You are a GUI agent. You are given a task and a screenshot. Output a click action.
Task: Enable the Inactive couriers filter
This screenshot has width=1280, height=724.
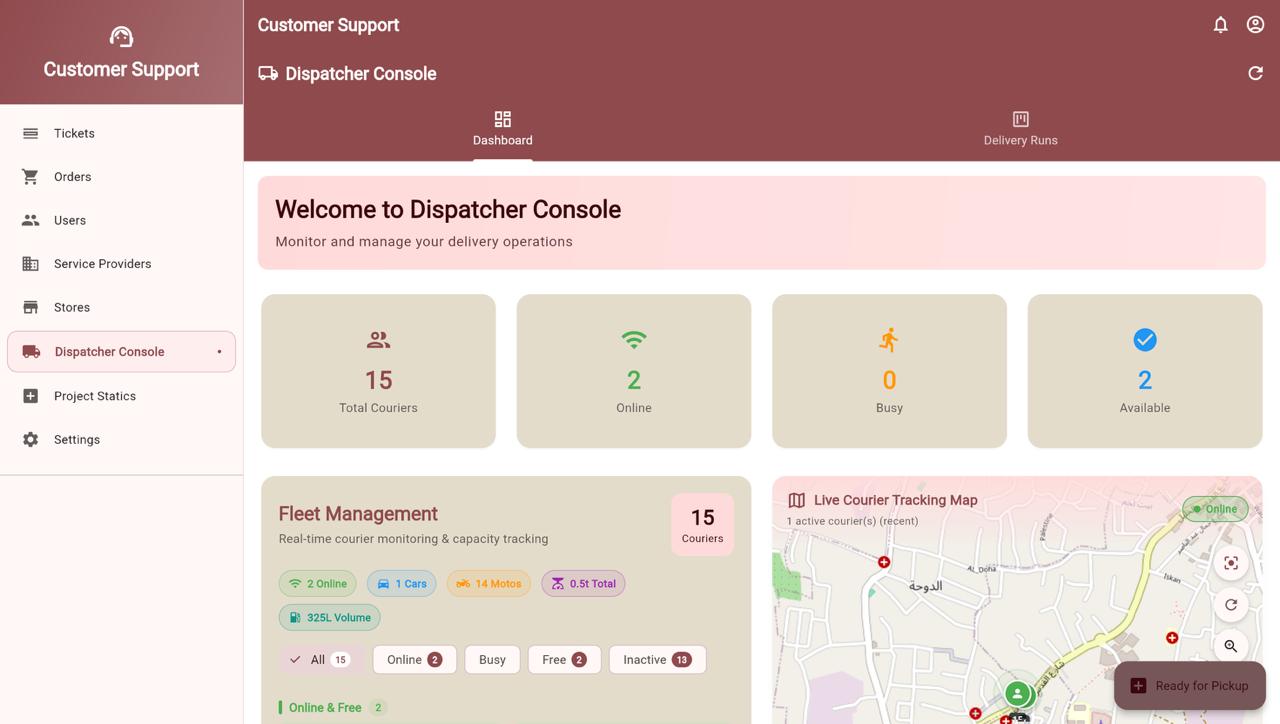coord(657,659)
